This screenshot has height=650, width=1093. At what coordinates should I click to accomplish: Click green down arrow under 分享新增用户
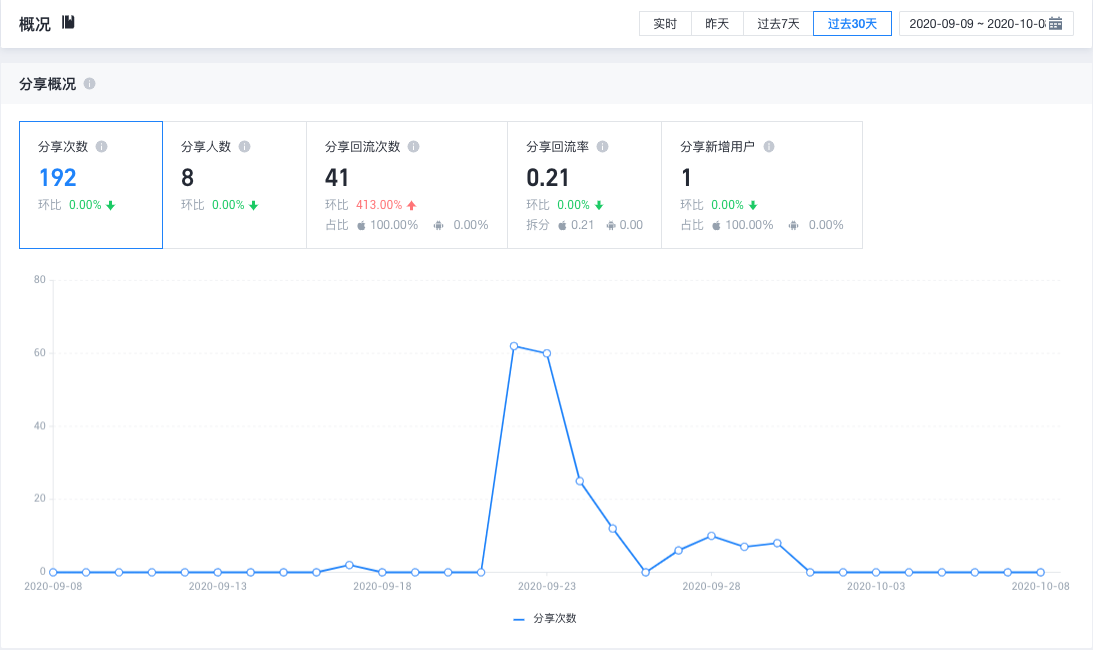tap(753, 205)
